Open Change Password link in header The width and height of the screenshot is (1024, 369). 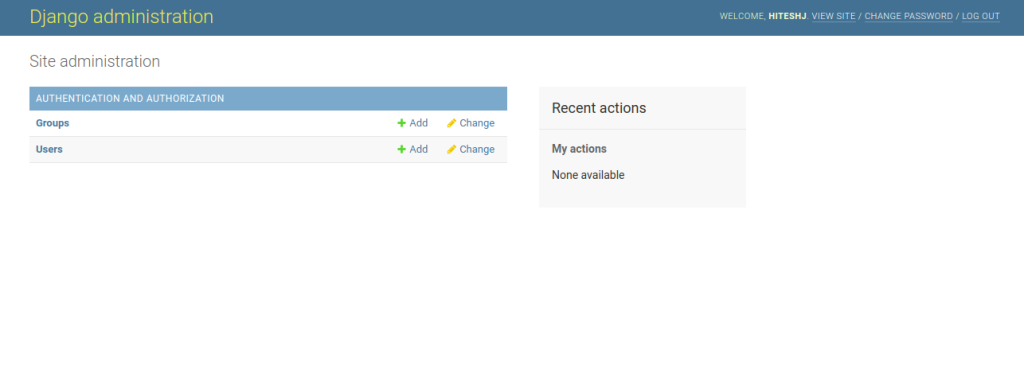point(908,16)
